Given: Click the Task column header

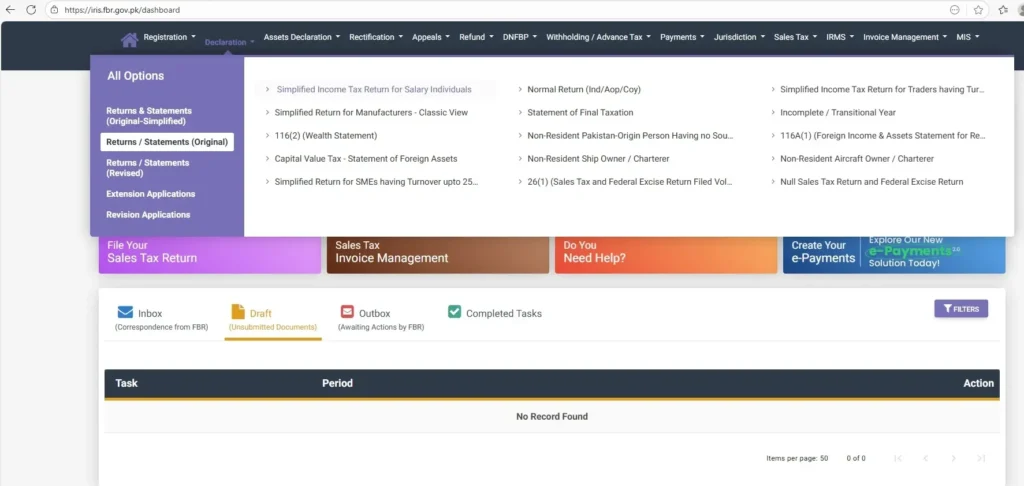Looking at the screenshot, I should [127, 383].
